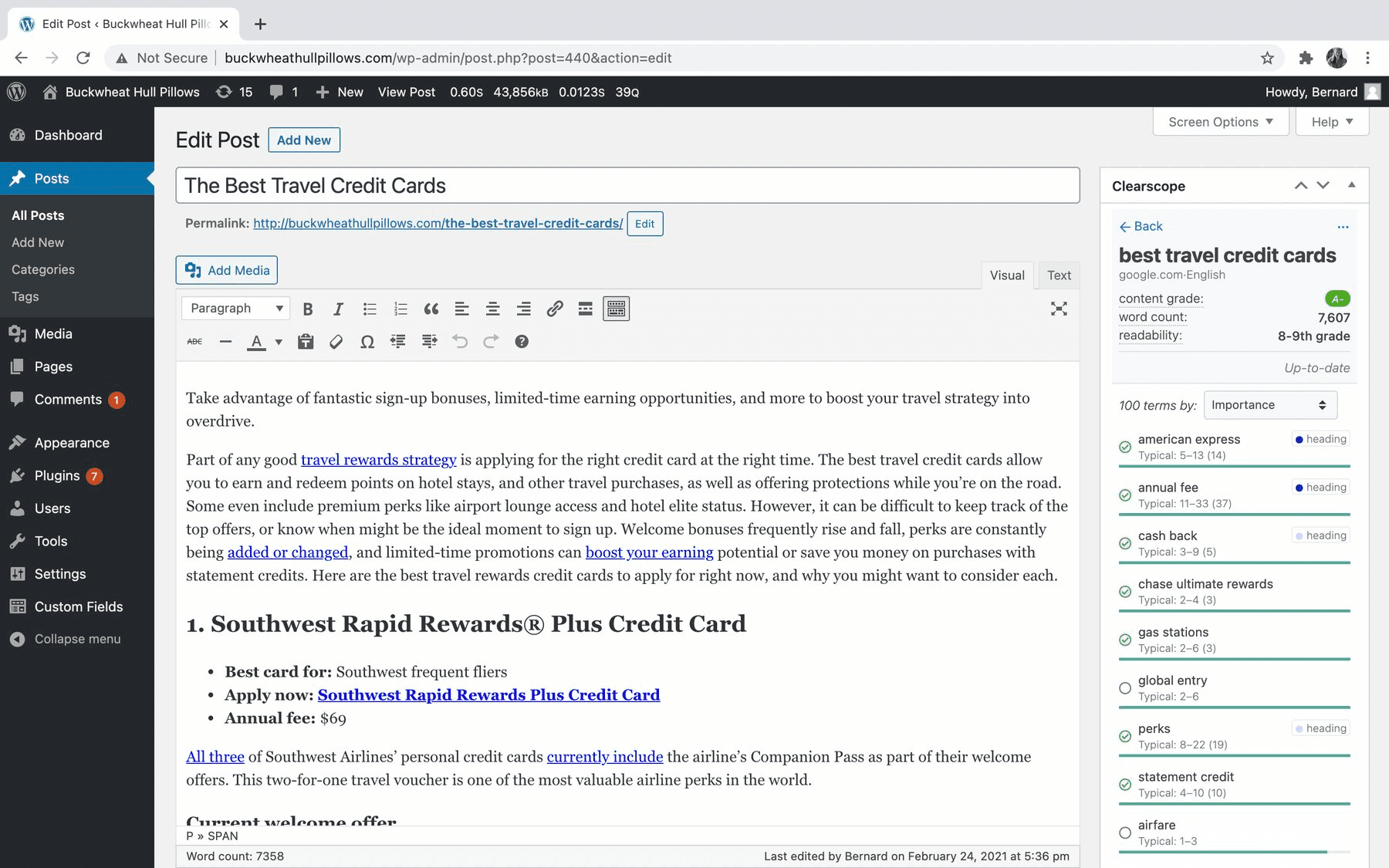Redo the last edit
The height and width of the screenshot is (868, 1389).
pos(491,341)
